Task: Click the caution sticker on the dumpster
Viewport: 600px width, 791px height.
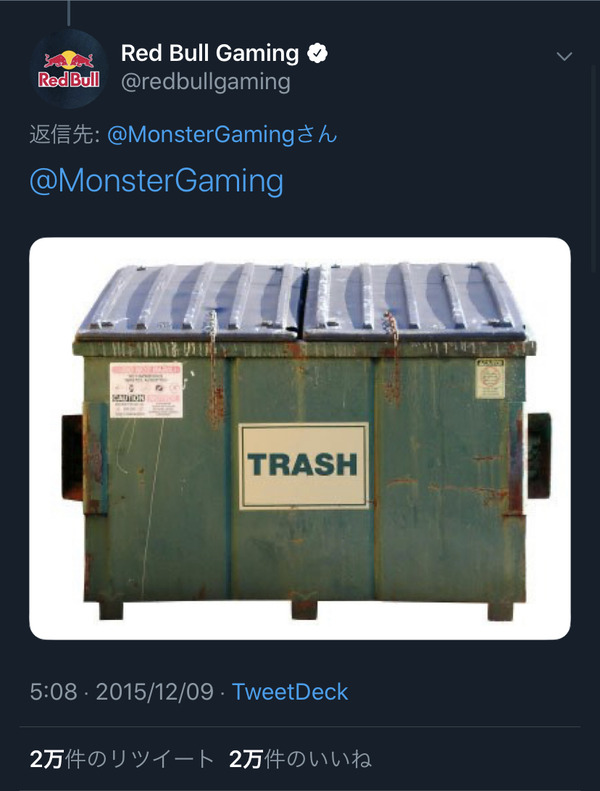Action: coord(146,390)
